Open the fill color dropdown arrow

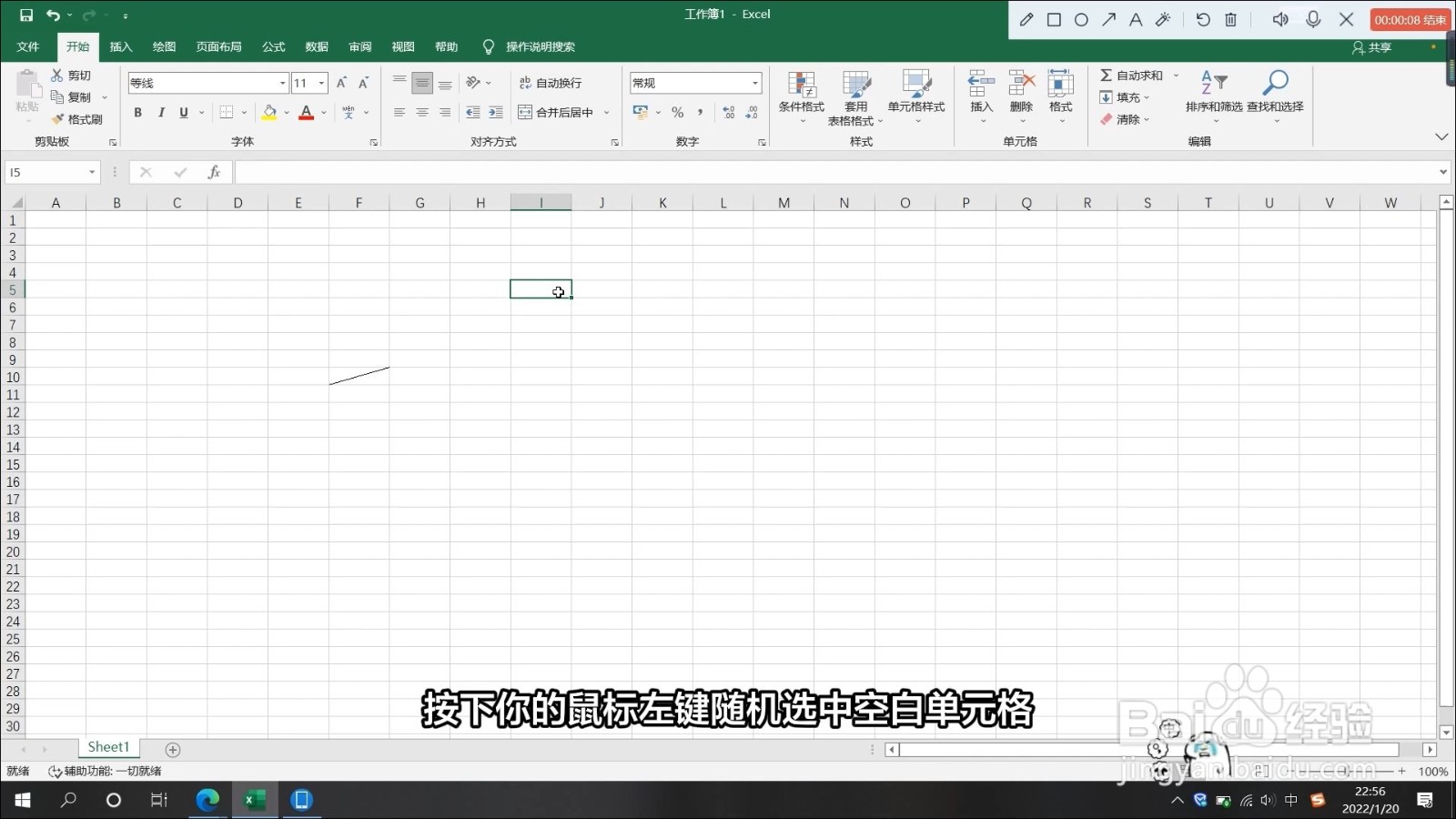pos(287,113)
